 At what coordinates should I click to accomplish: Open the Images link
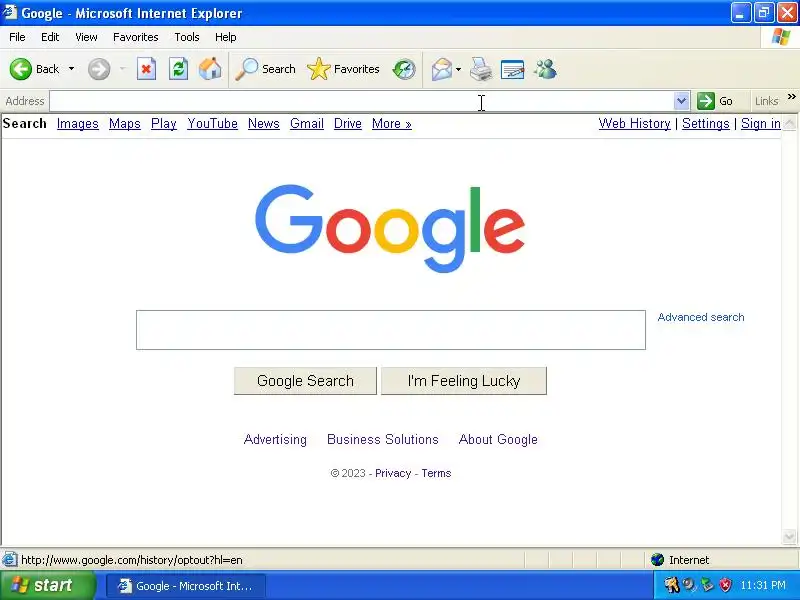click(78, 123)
